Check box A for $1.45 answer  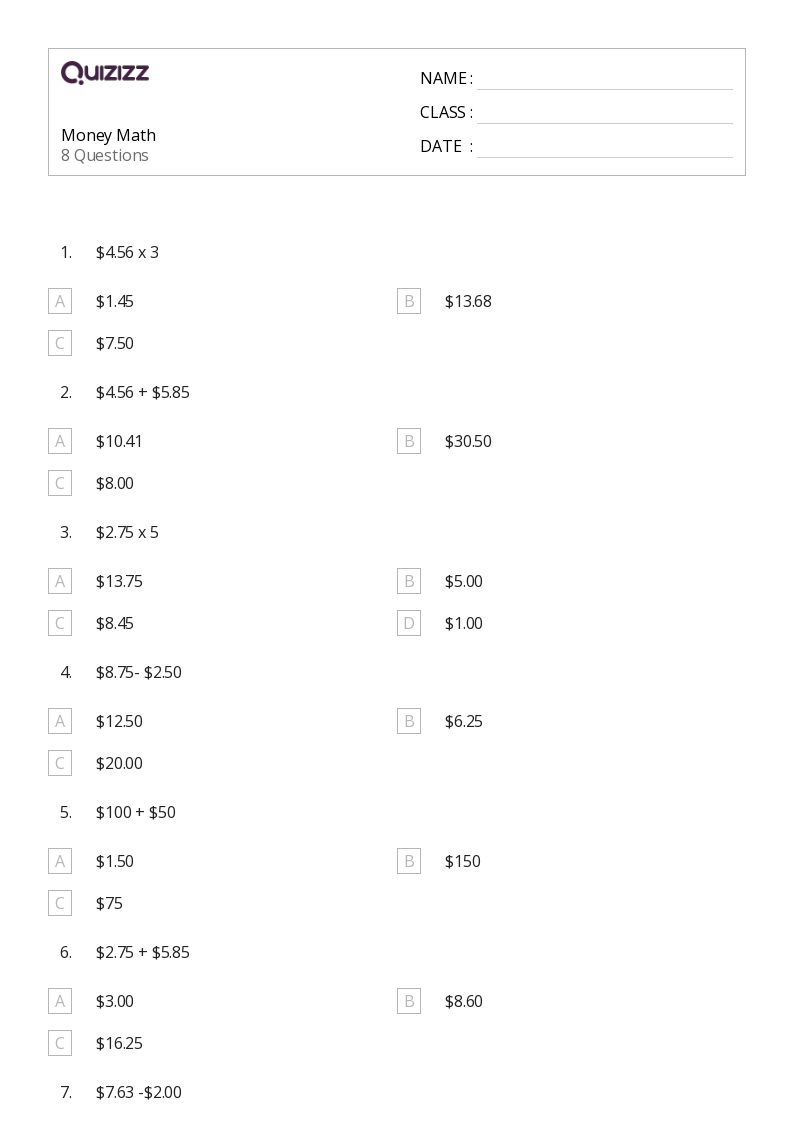60,302
